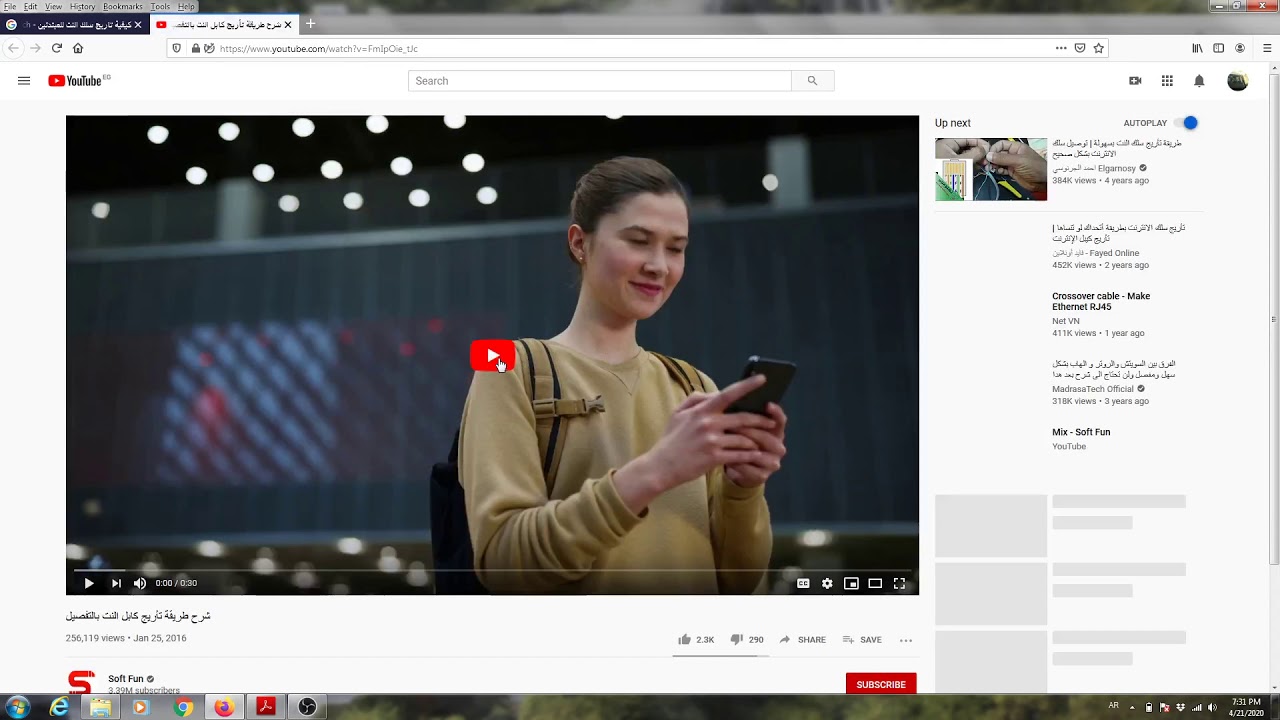This screenshot has height=720, width=1280.
Task: Open the player settings gear
Action: tap(827, 583)
